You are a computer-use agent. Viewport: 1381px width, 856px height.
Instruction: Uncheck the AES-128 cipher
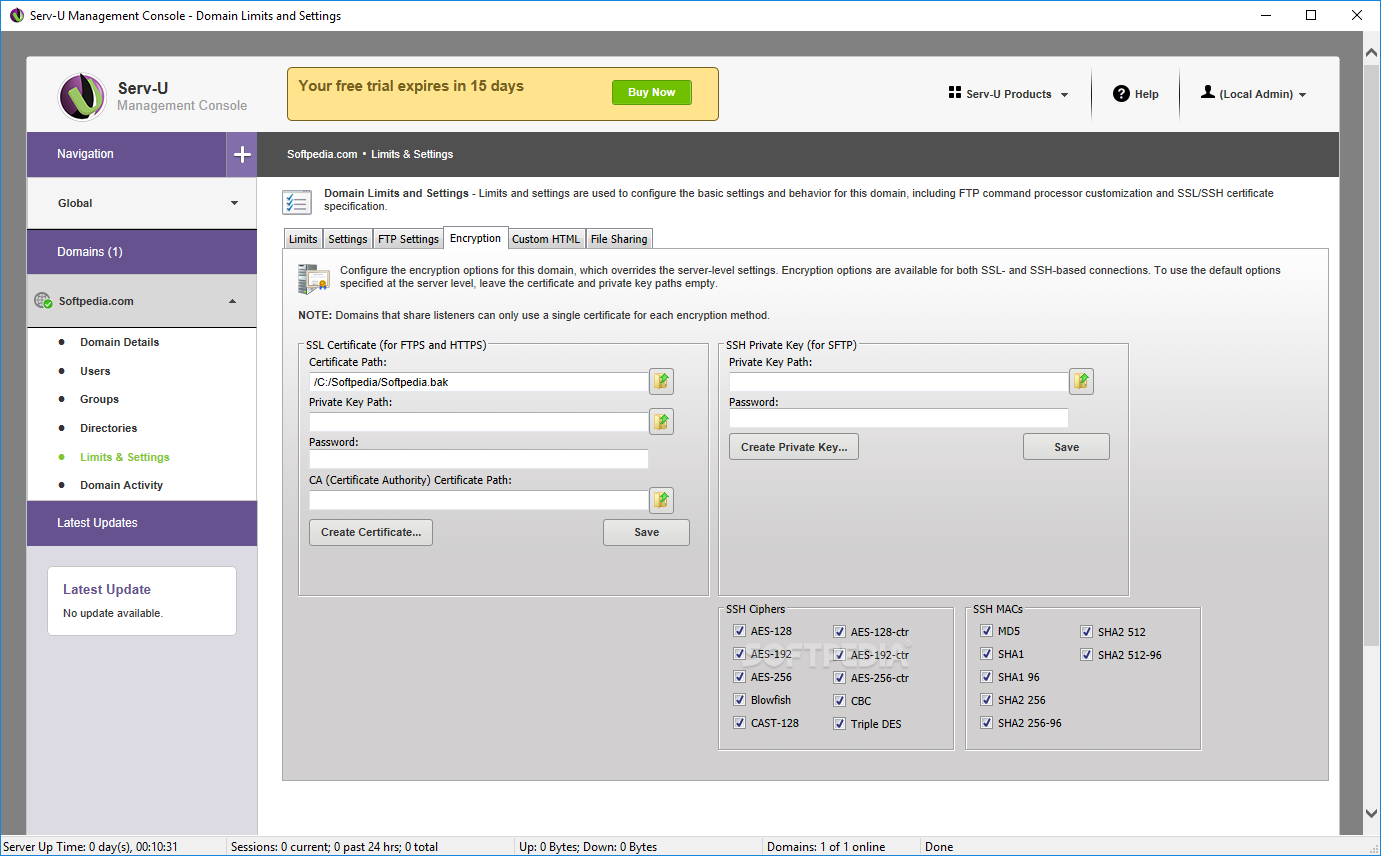739,631
